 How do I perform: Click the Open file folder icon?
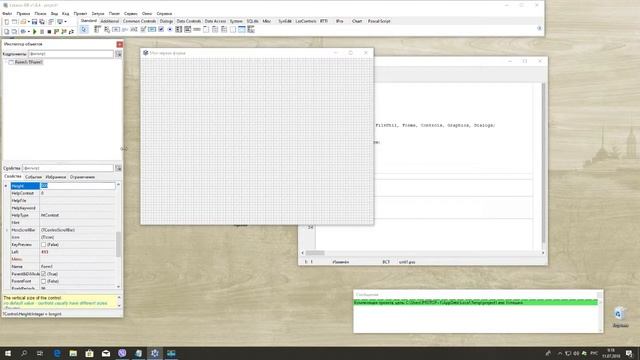pos(23,22)
